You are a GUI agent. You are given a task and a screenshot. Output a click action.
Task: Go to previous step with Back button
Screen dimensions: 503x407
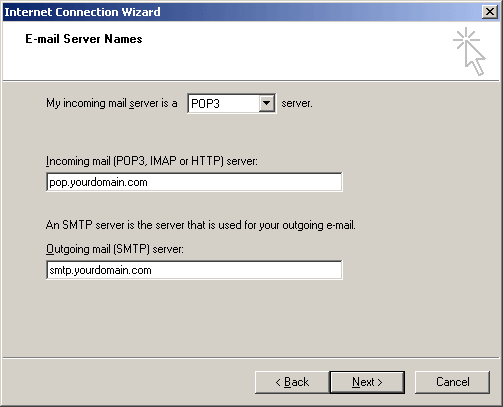coord(292,382)
